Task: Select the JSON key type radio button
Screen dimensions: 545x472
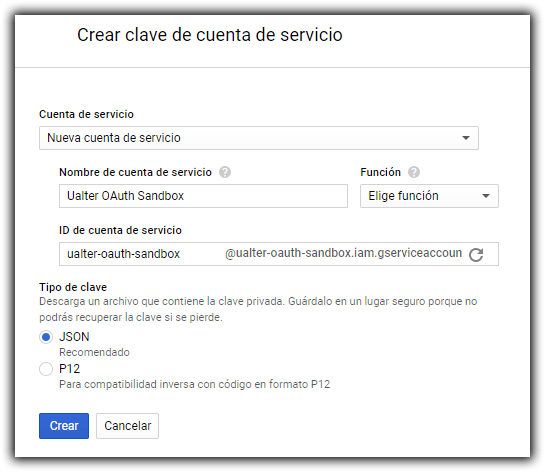Action: (46, 337)
